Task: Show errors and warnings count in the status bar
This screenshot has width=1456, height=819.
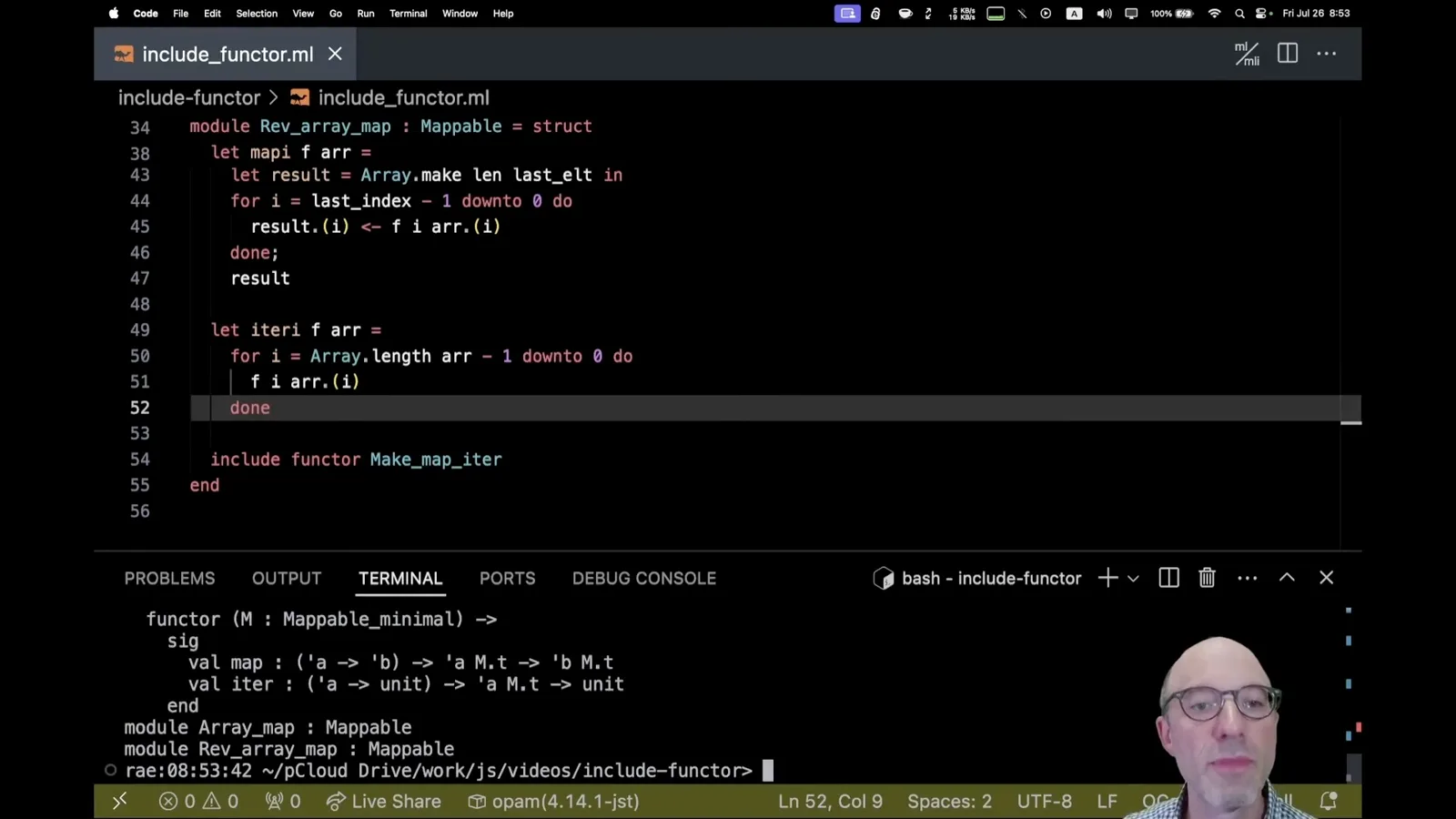Action: (198, 801)
